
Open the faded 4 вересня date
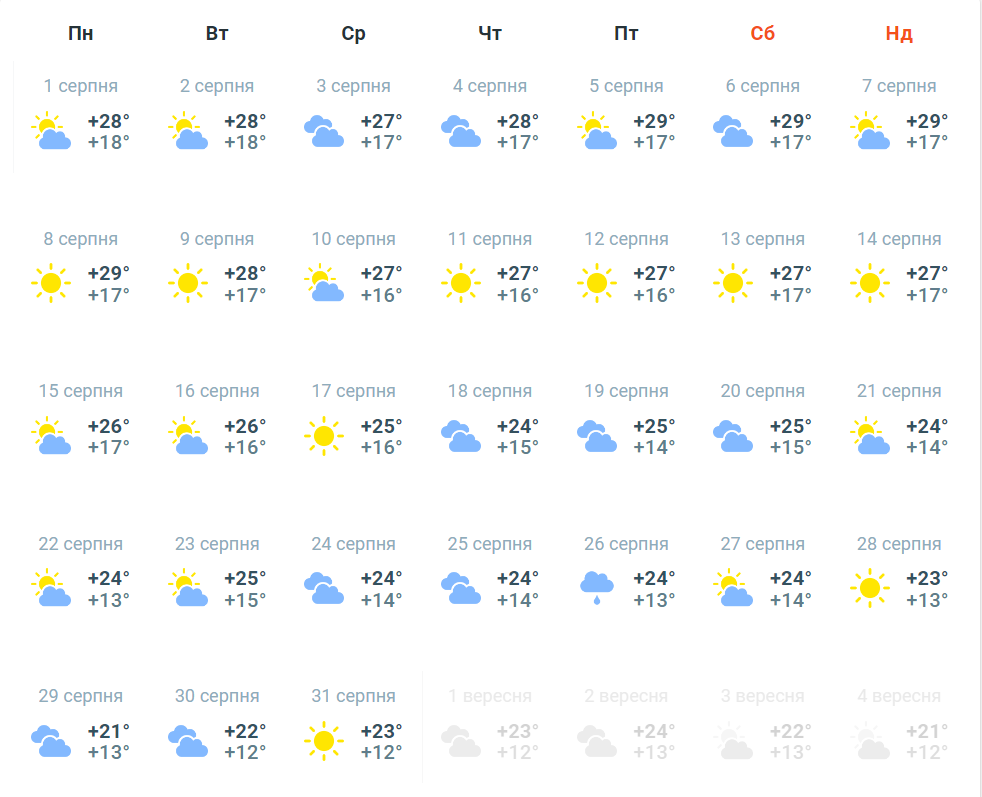pyautogui.click(x=899, y=696)
